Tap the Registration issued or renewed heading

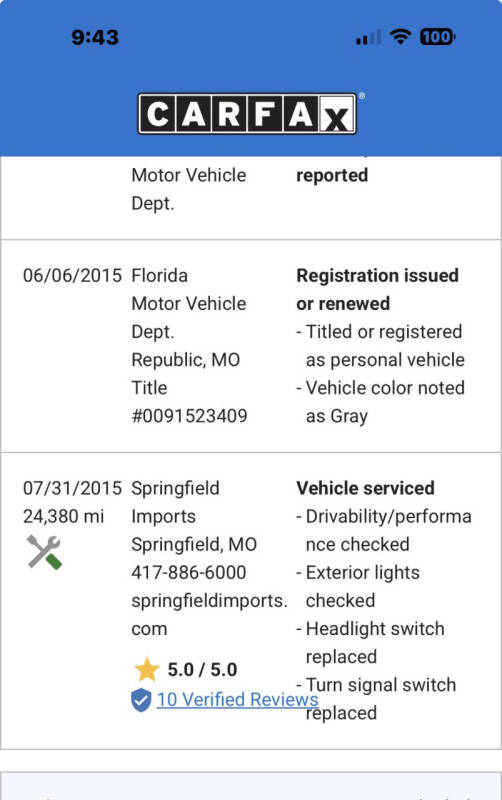coord(378,289)
